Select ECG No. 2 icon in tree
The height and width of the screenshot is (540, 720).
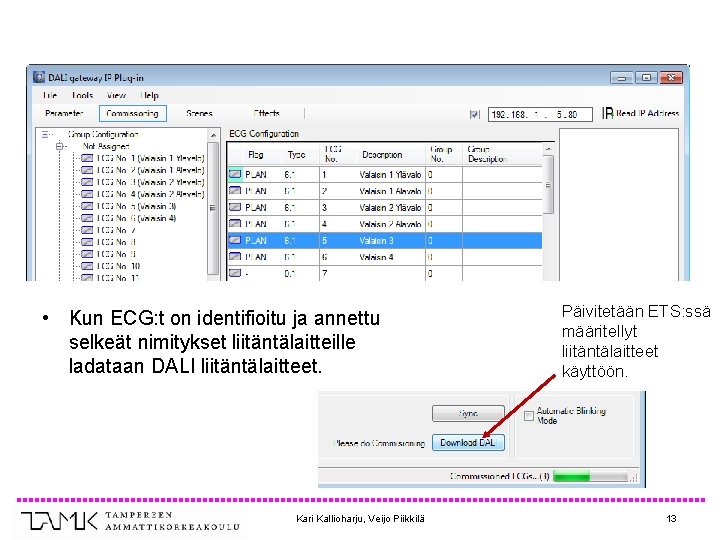(87, 170)
